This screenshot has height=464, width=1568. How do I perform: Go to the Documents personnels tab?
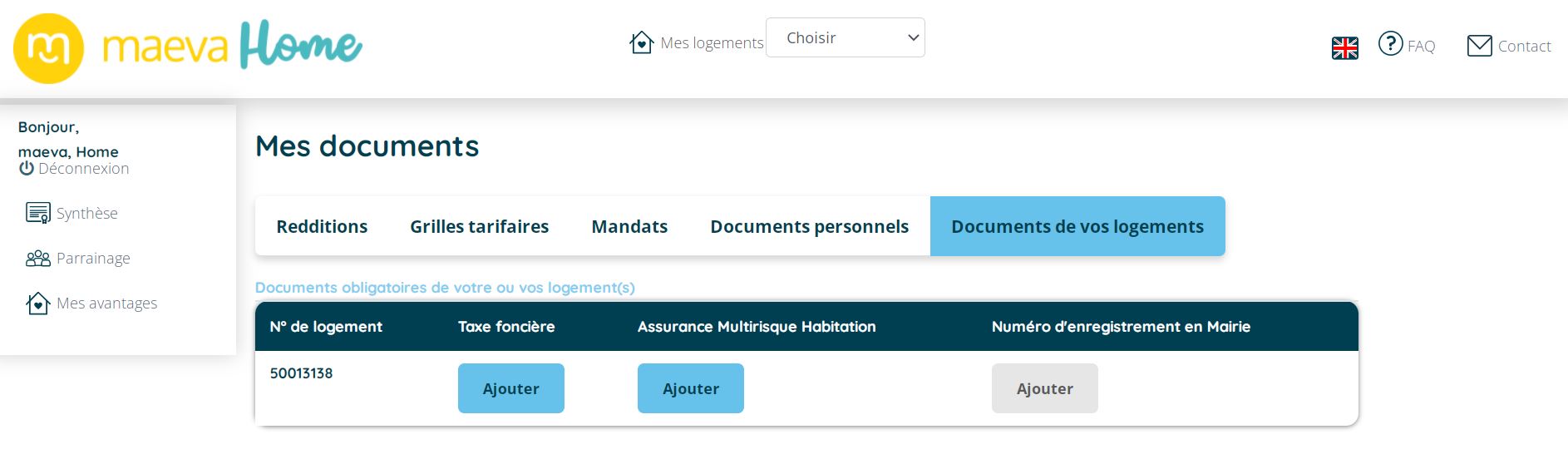tap(809, 227)
